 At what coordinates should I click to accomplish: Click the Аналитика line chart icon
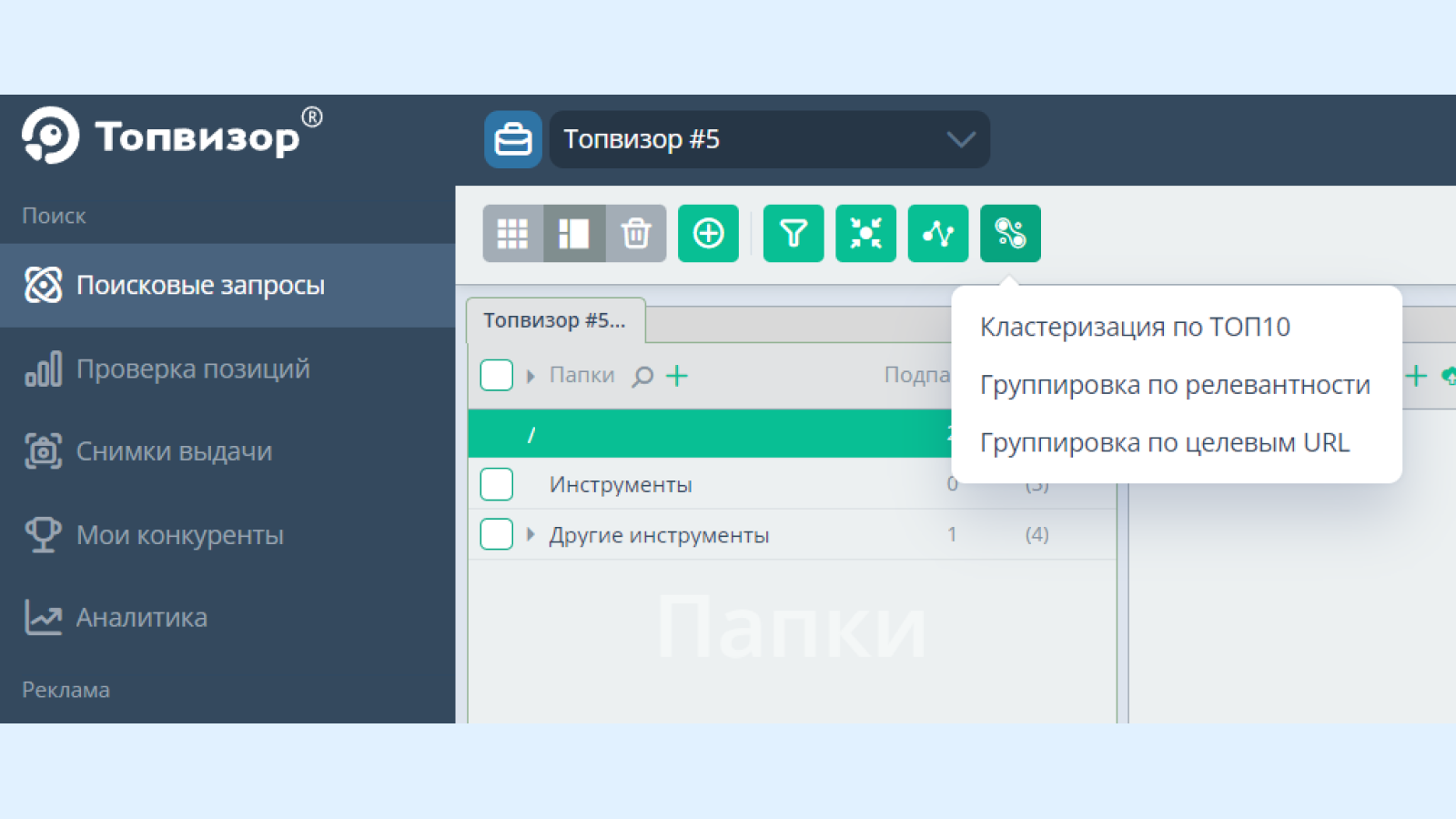(43, 617)
